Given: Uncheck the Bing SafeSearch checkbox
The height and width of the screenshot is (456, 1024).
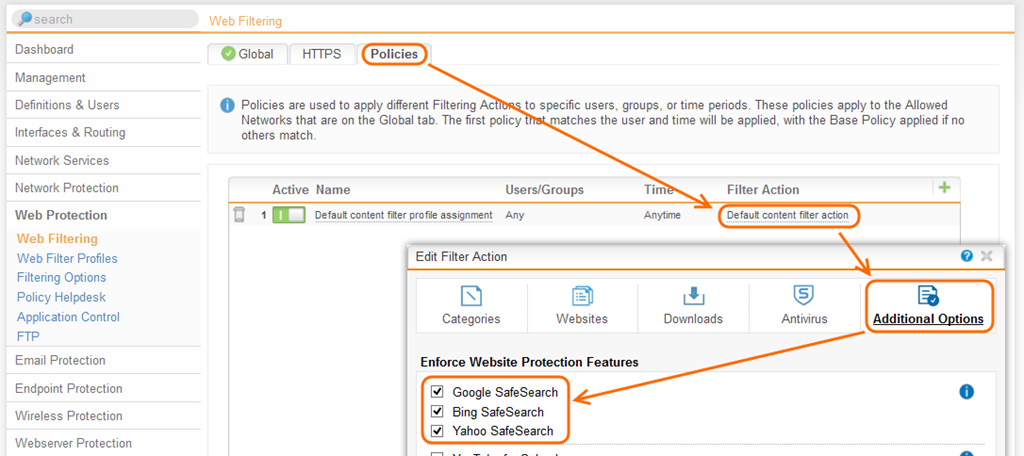Looking at the screenshot, I should coord(437,412).
